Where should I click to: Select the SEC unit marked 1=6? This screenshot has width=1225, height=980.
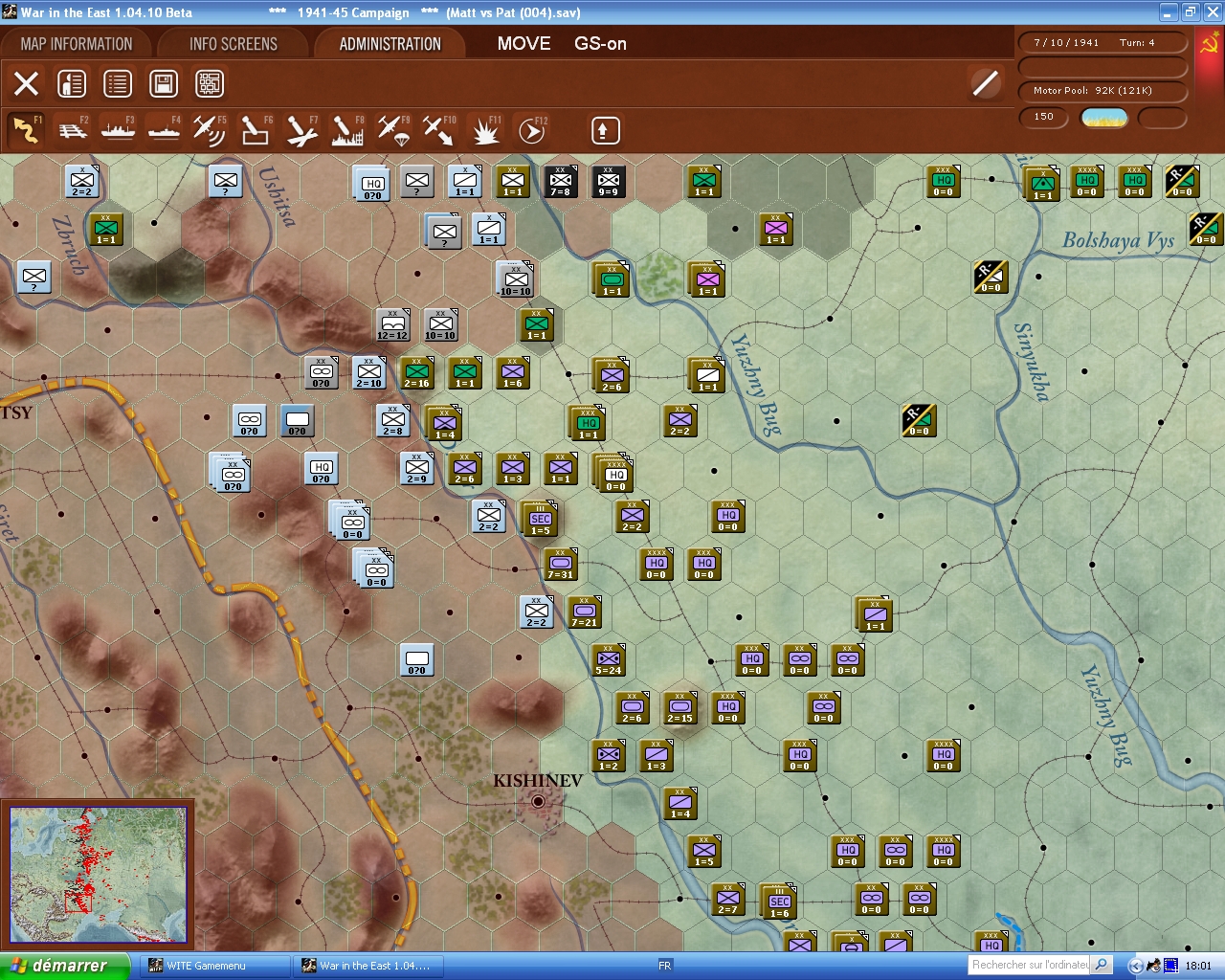pyautogui.click(x=780, y=902)
